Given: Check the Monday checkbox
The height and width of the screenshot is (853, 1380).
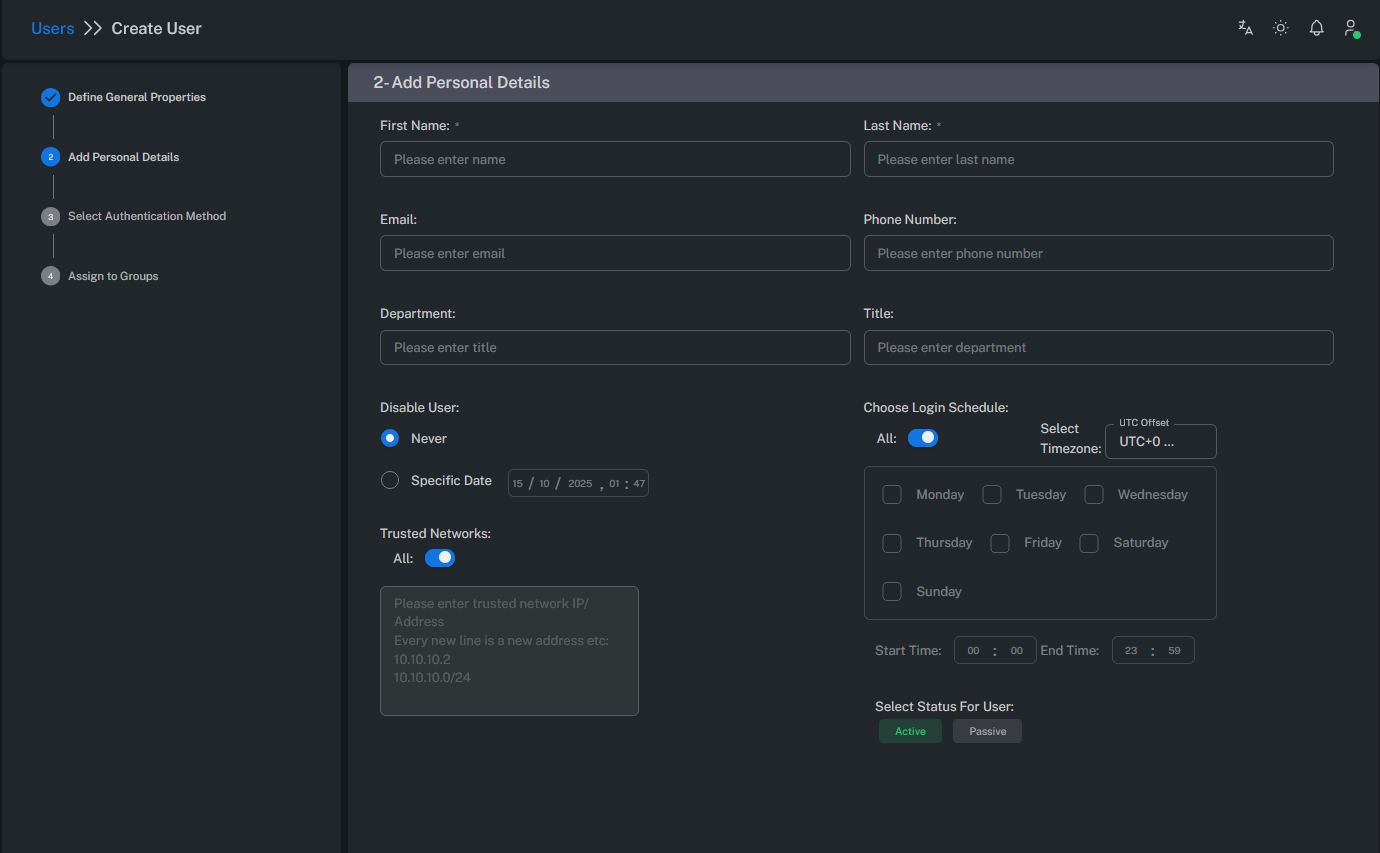Looking at the screenshot, I should [891, 494].
